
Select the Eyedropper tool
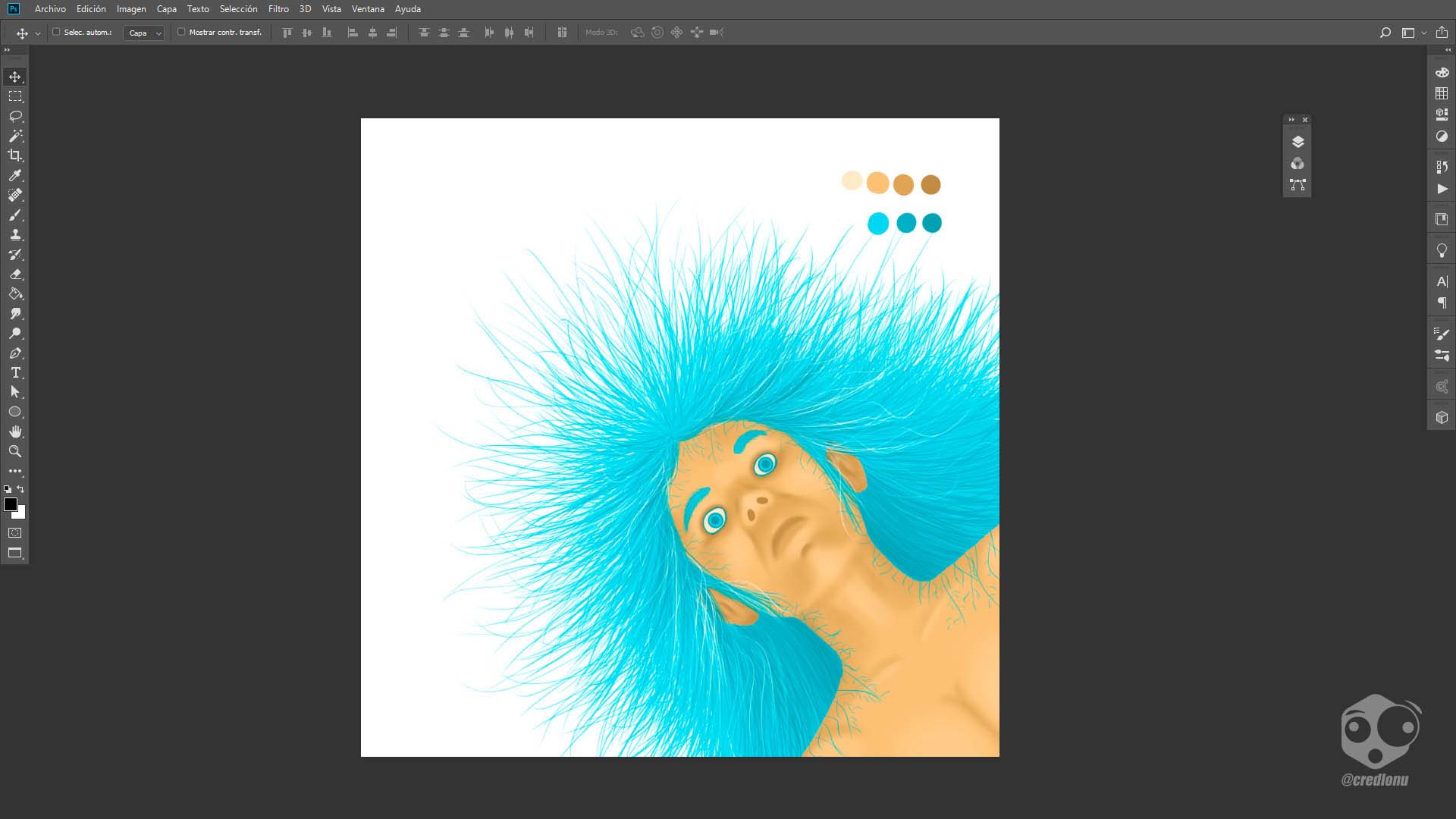(15, 175)
